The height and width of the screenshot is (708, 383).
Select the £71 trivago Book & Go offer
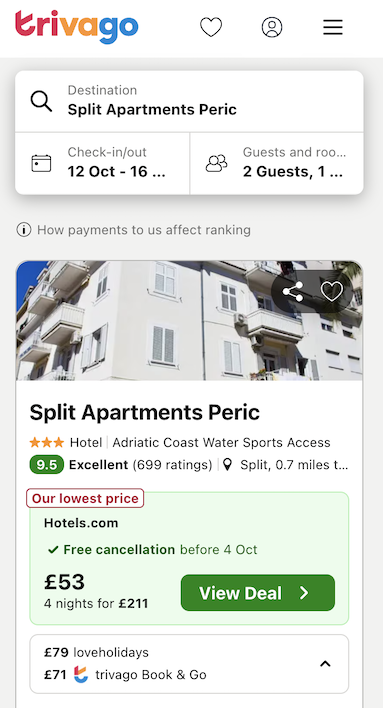pos(125,675)
